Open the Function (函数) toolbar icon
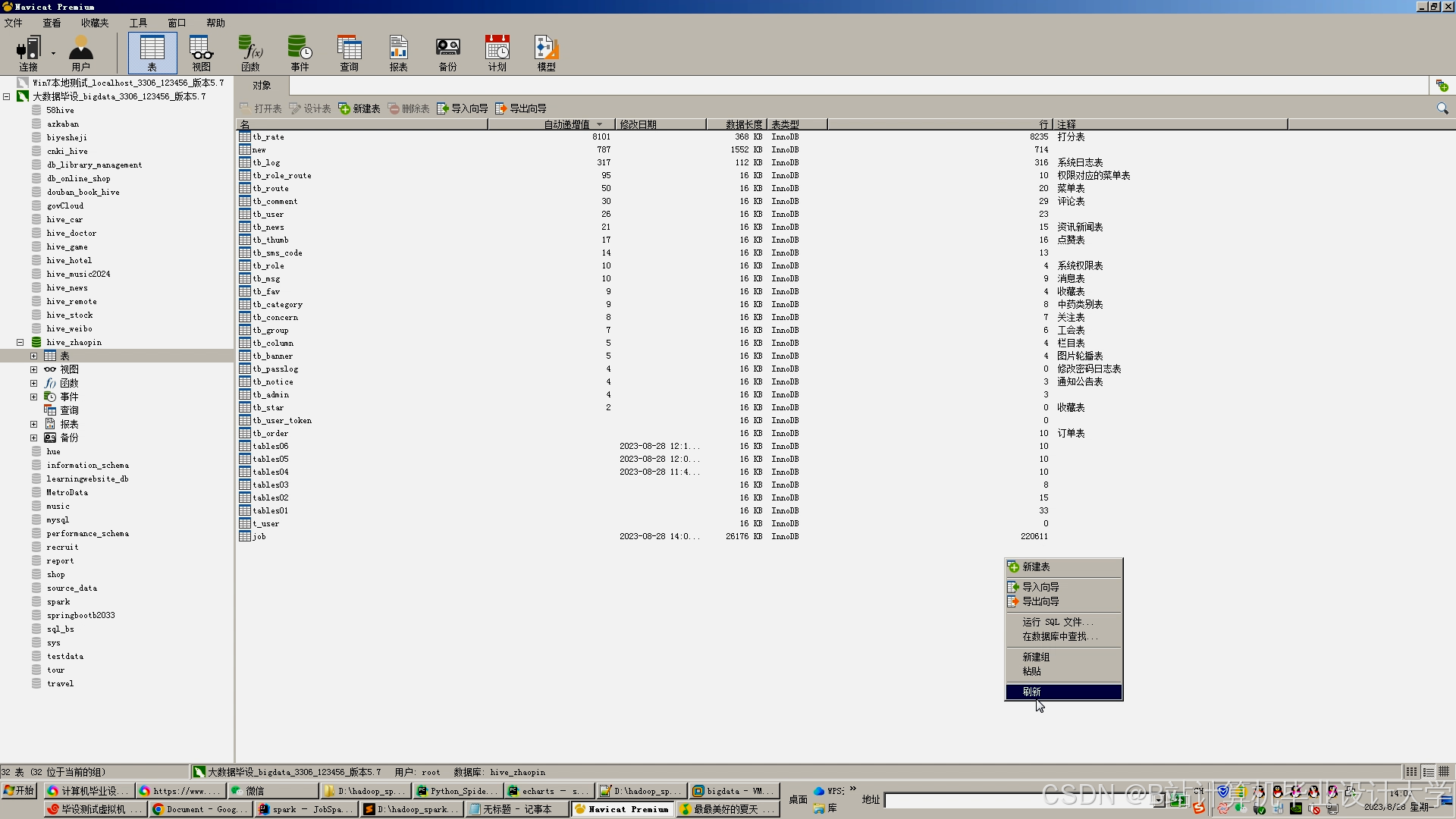The image size is (1456, 819). (250, 52)
